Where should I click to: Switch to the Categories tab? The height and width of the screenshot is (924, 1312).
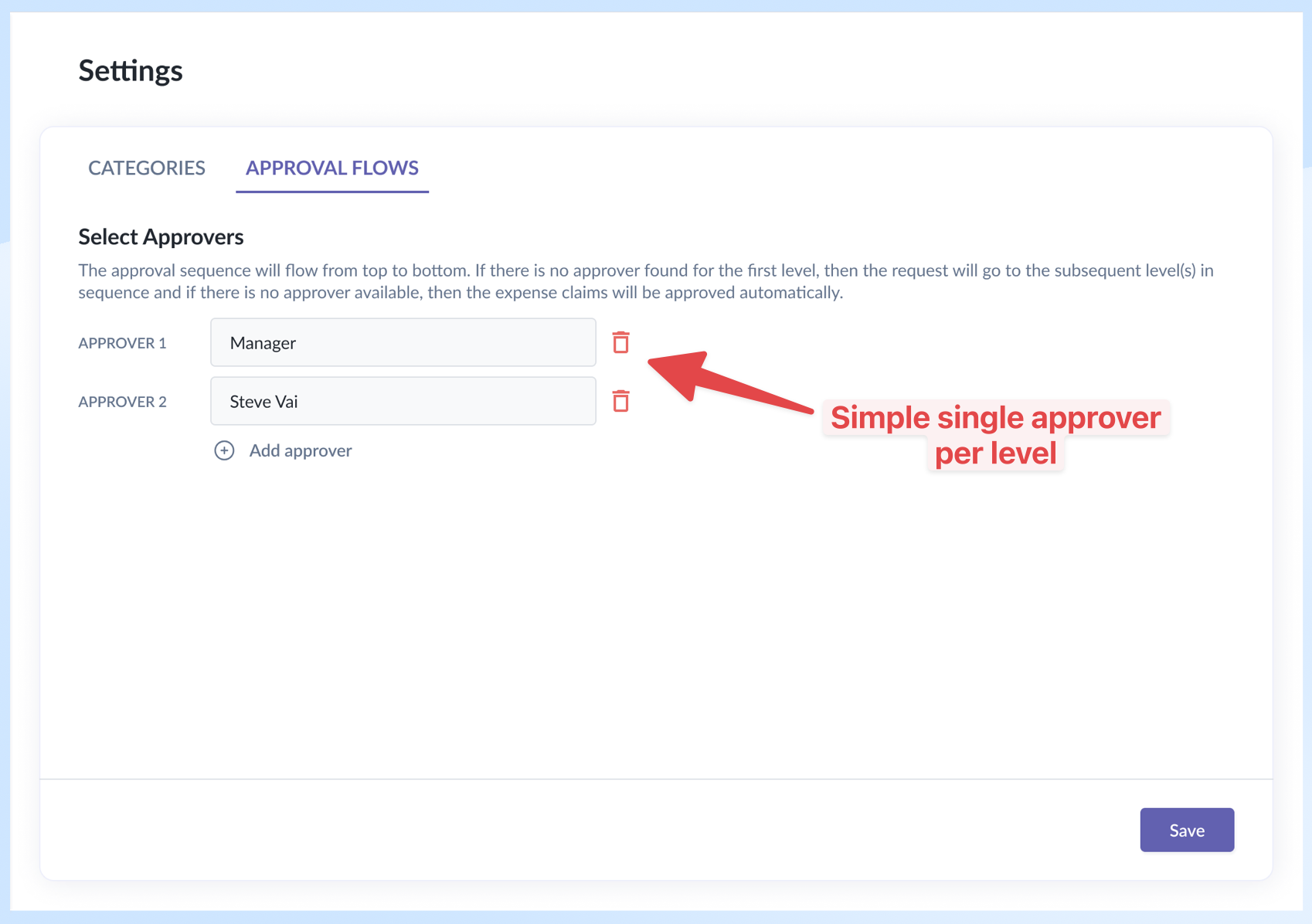pos(146,168)
